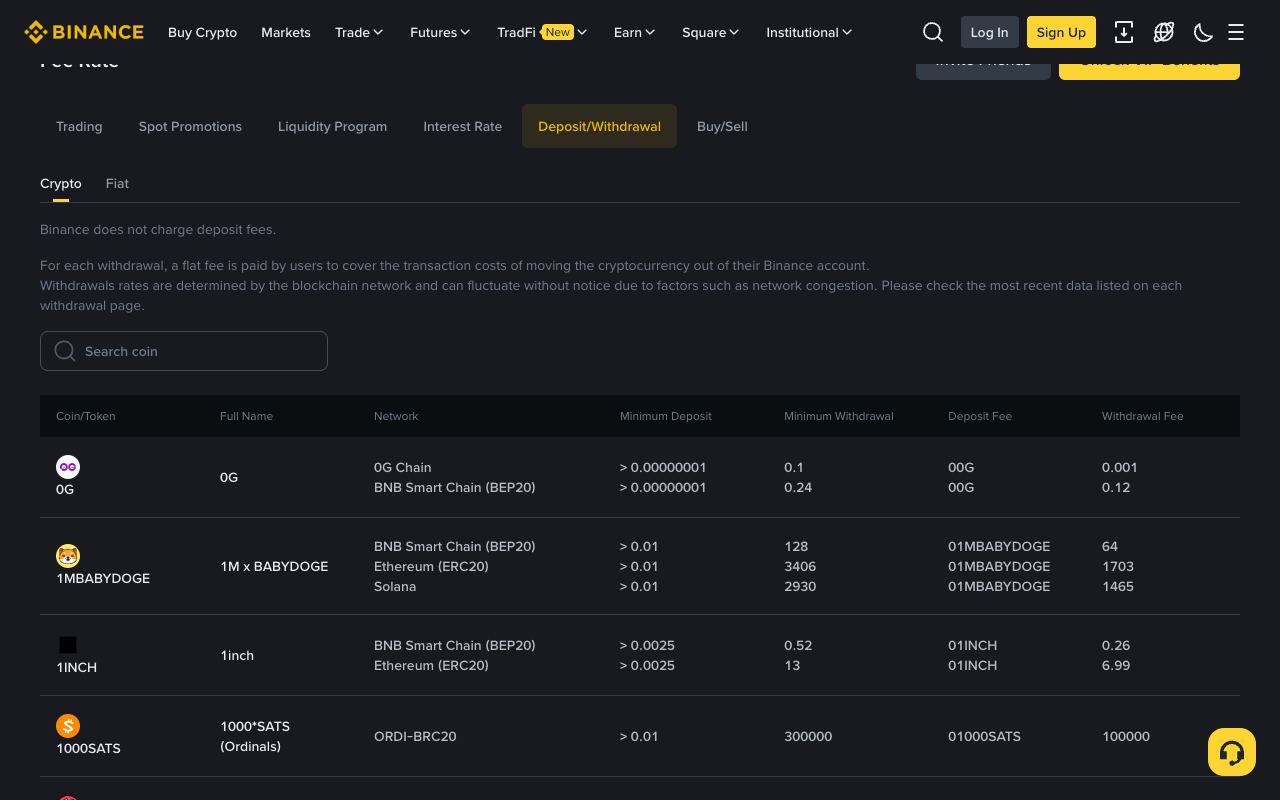1280x800 pixels.
Task: Open the hamburger menu icon
Action: coord(1236,32)
